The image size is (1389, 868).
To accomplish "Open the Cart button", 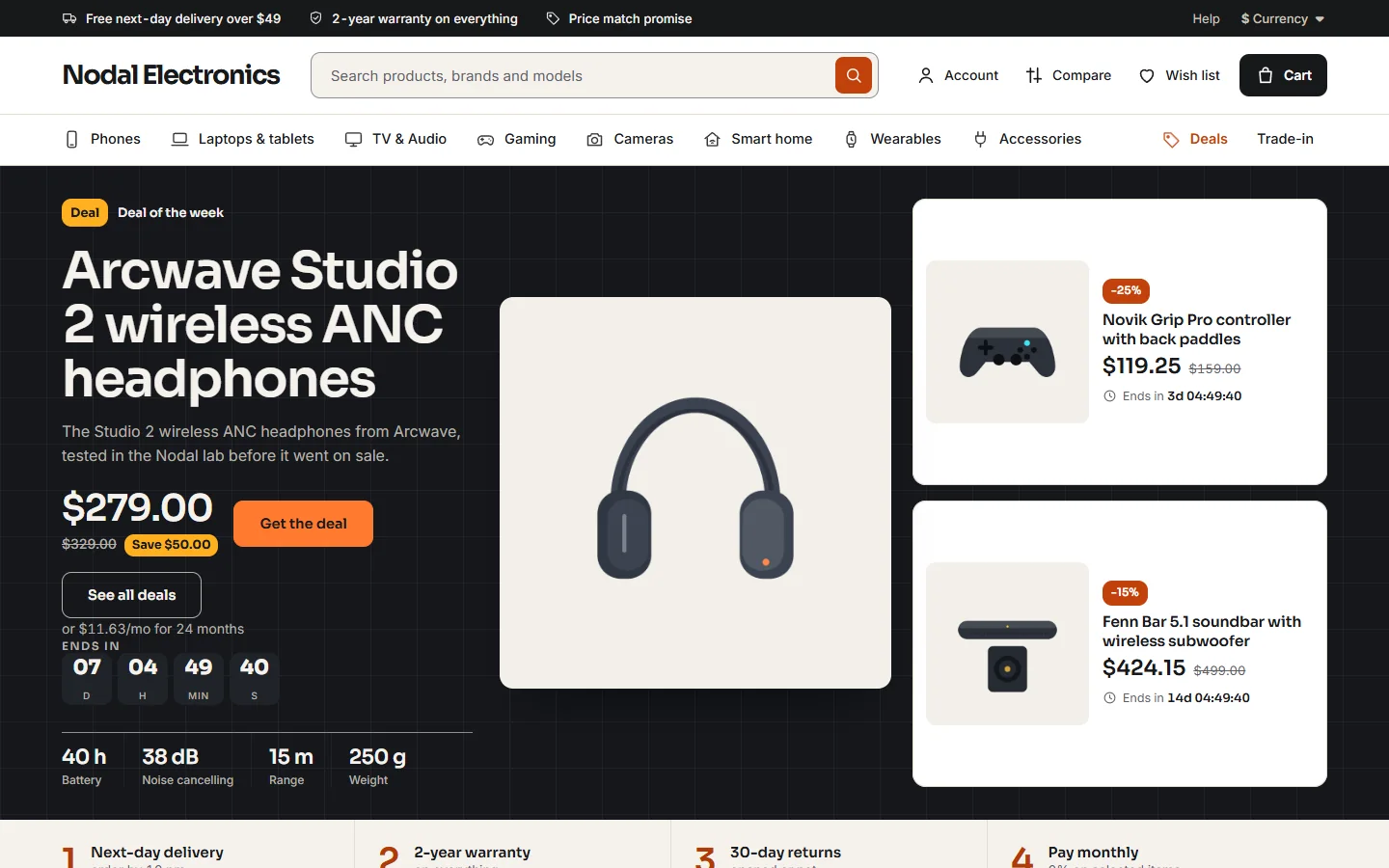I will [1283, 75].
